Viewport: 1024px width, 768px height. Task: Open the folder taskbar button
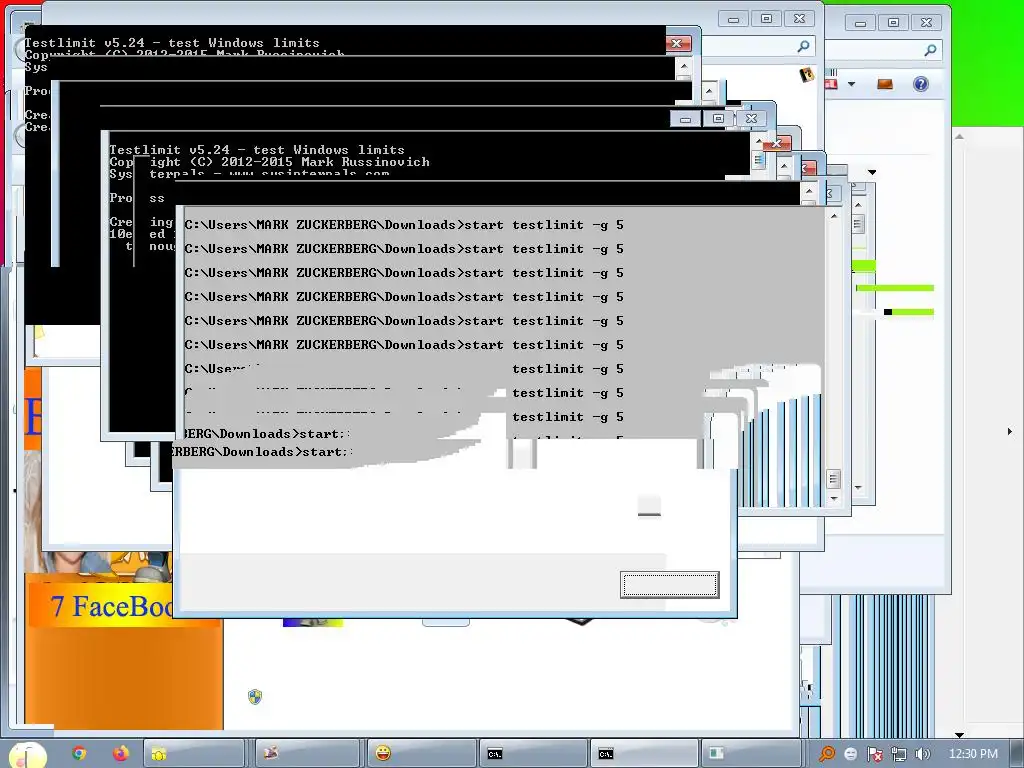193,754
